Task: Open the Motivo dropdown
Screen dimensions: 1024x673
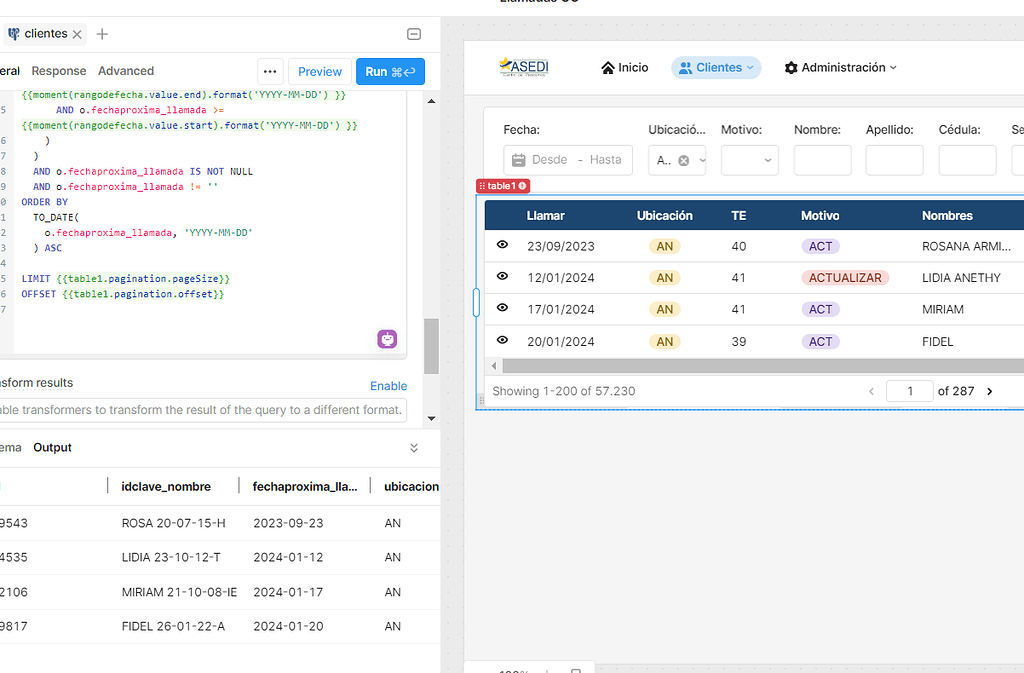Action: click(x=750, y=161)
